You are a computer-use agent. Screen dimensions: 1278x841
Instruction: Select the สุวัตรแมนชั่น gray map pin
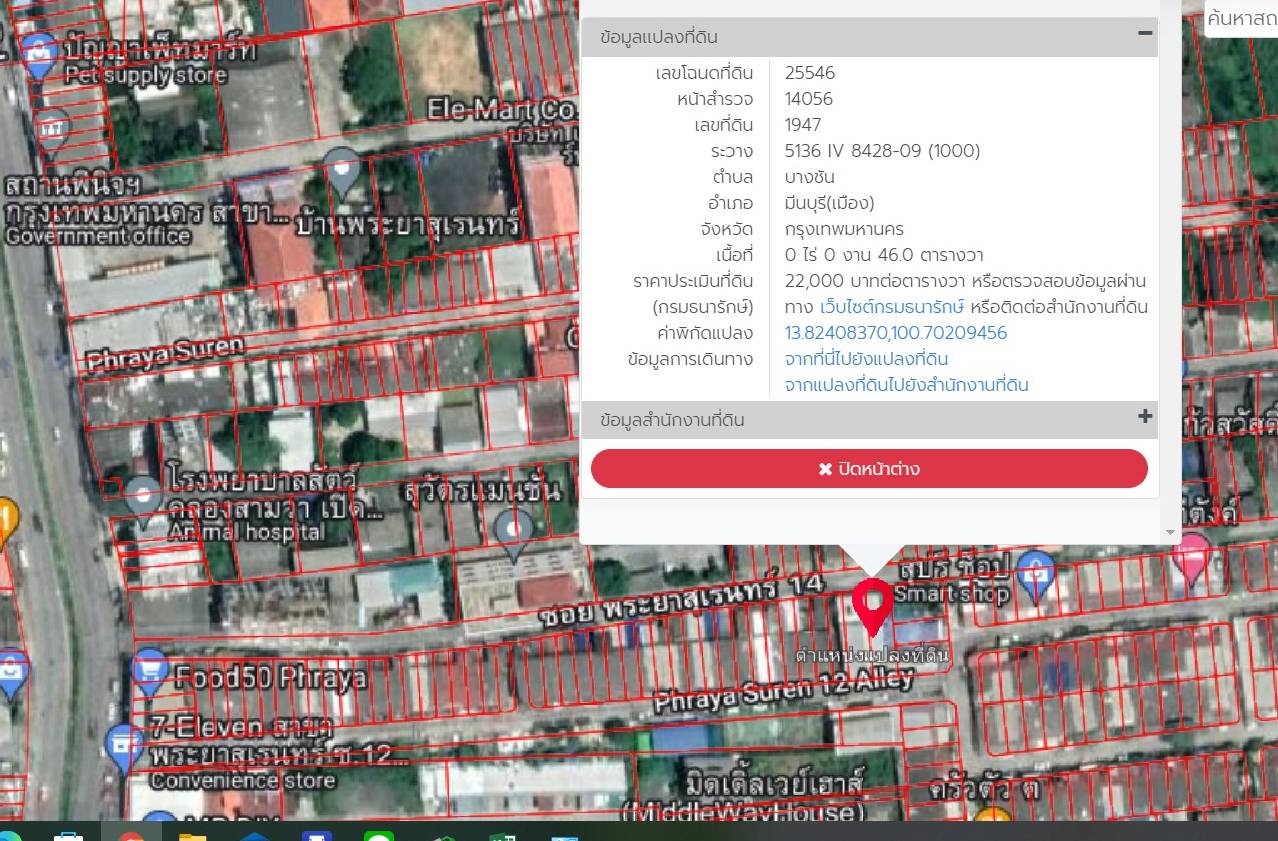click(x=515, y=533)
